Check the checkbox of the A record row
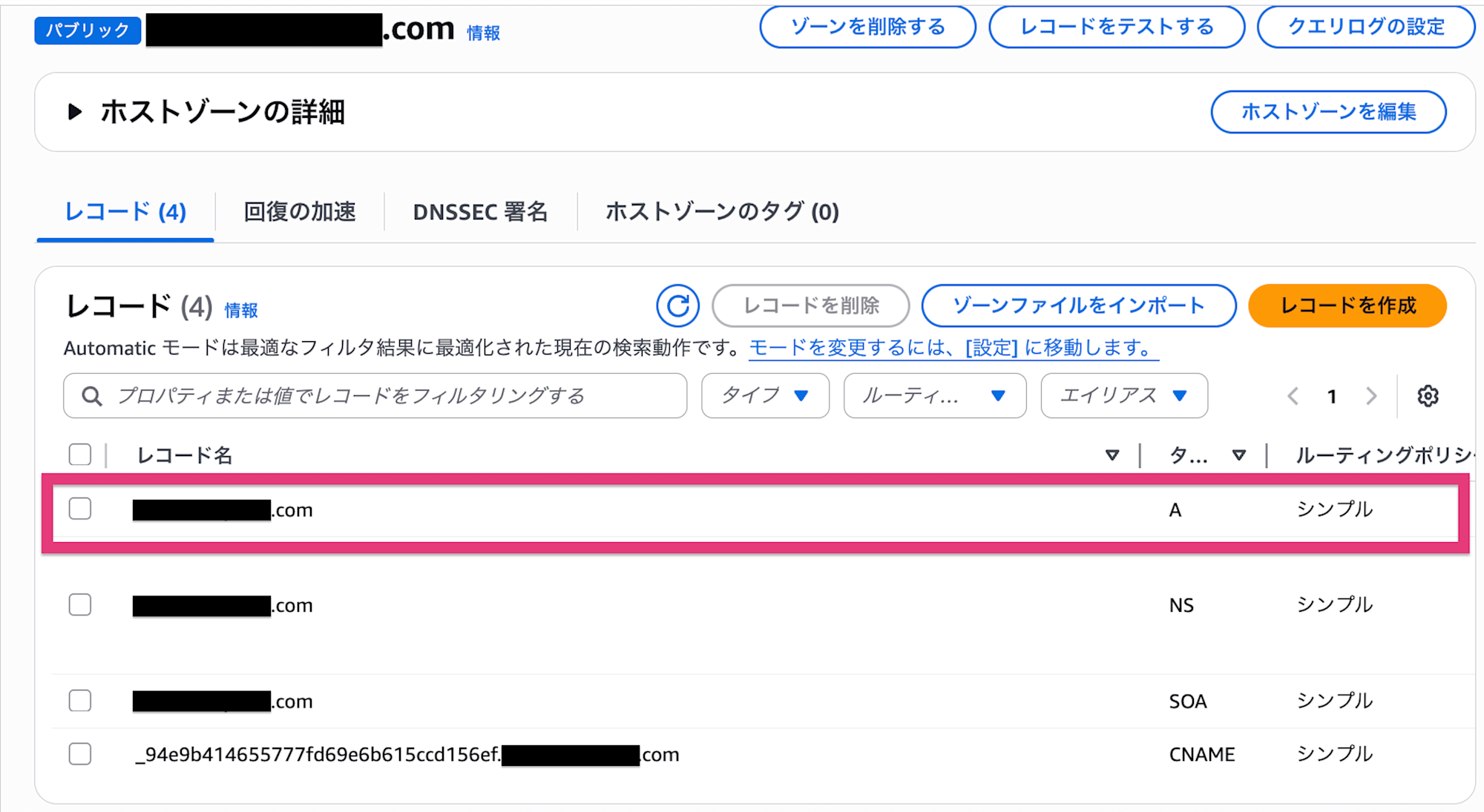1484x812 pixels. (x=79, y=509)
